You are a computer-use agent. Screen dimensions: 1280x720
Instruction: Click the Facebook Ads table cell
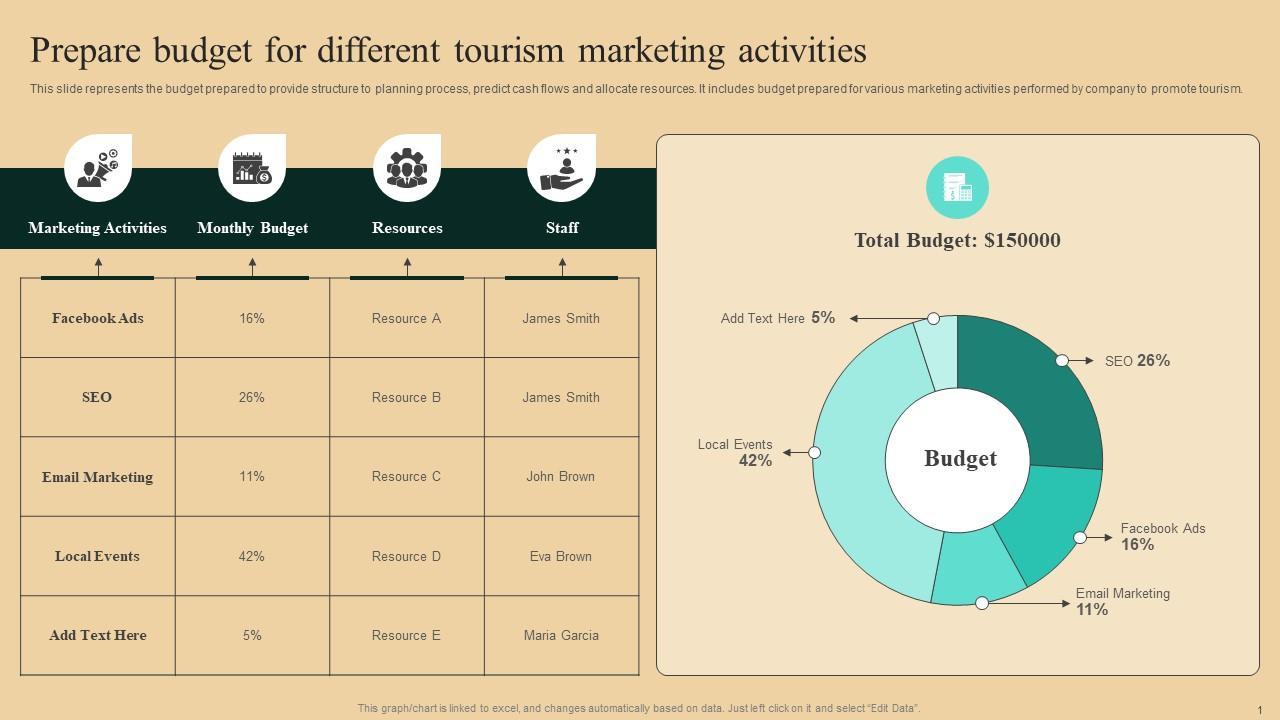[98, 318]
